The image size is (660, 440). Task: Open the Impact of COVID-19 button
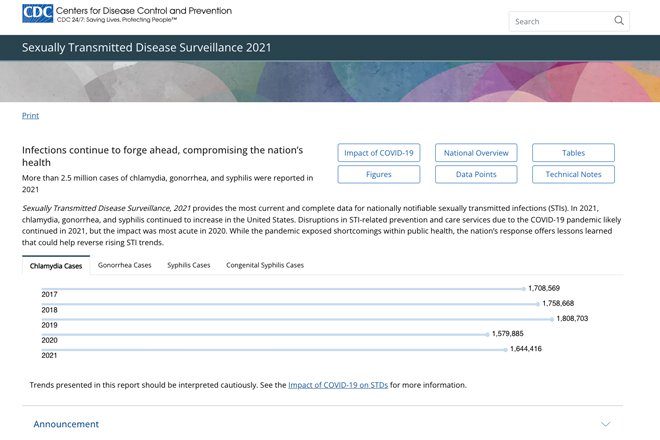pos(379,153)
